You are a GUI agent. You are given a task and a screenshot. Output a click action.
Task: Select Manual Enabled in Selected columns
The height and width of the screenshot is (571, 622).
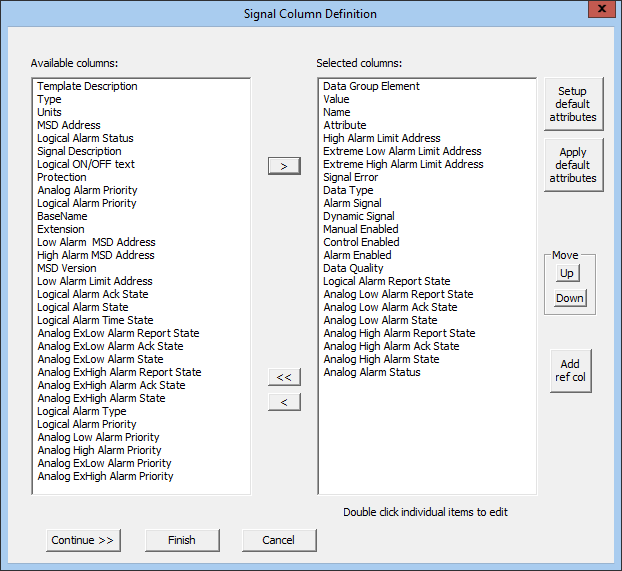click(x=361, y=229)
